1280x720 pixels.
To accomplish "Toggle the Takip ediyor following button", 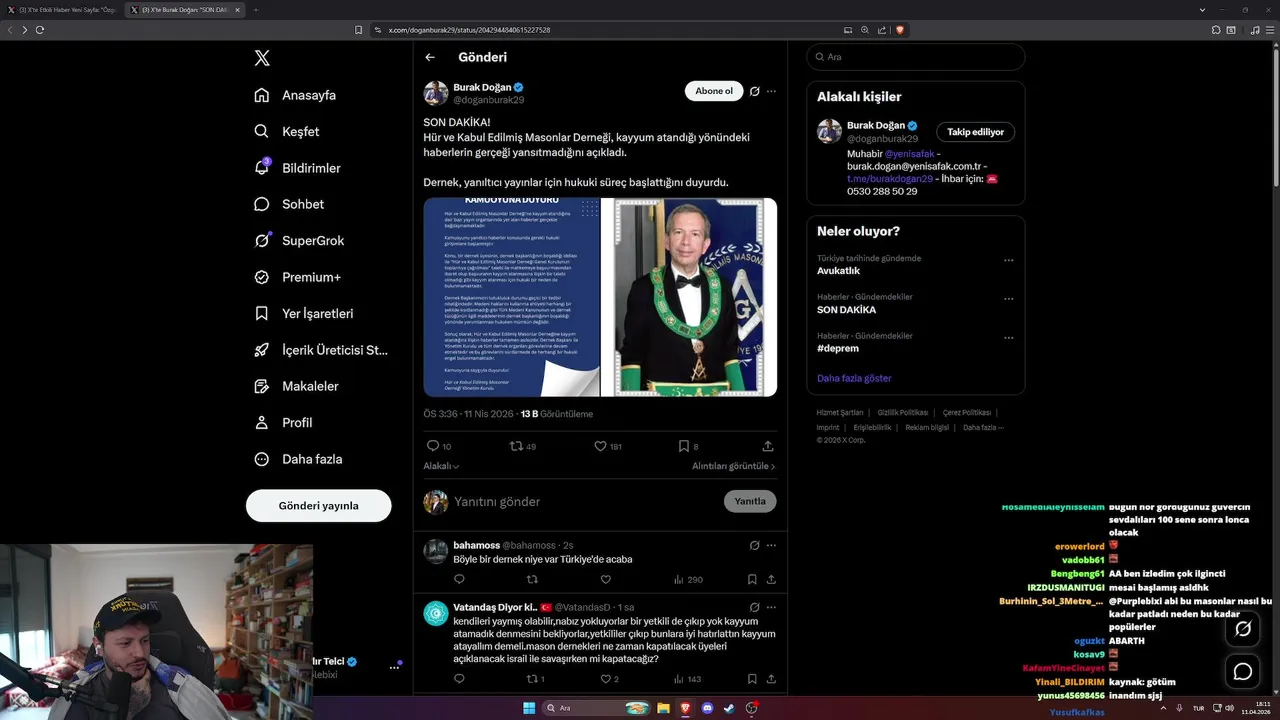I will (x=976, y=132).
